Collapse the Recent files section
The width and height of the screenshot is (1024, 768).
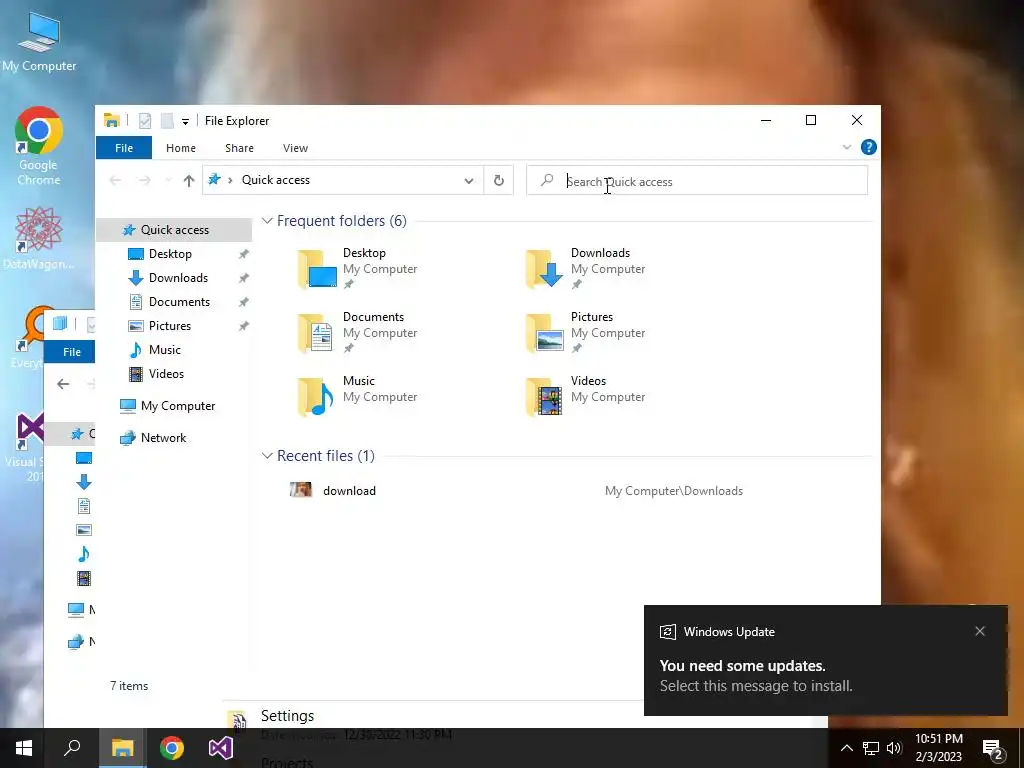[x=267, y=456]
